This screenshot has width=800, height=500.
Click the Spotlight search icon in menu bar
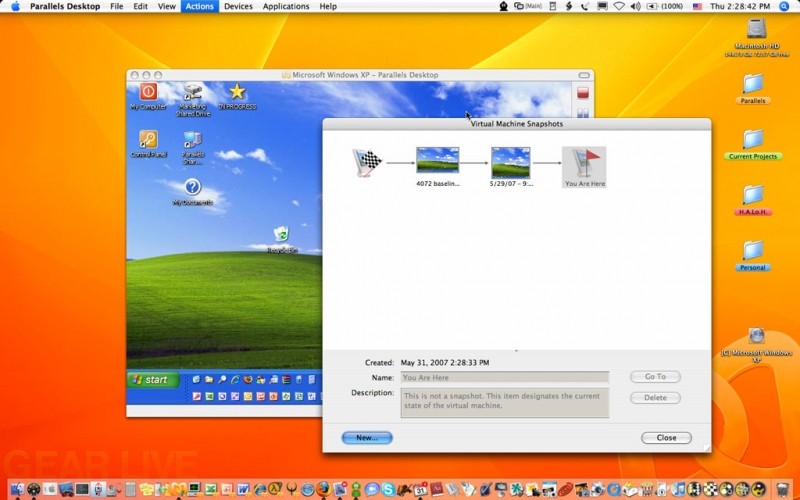[x=784, y=6]
